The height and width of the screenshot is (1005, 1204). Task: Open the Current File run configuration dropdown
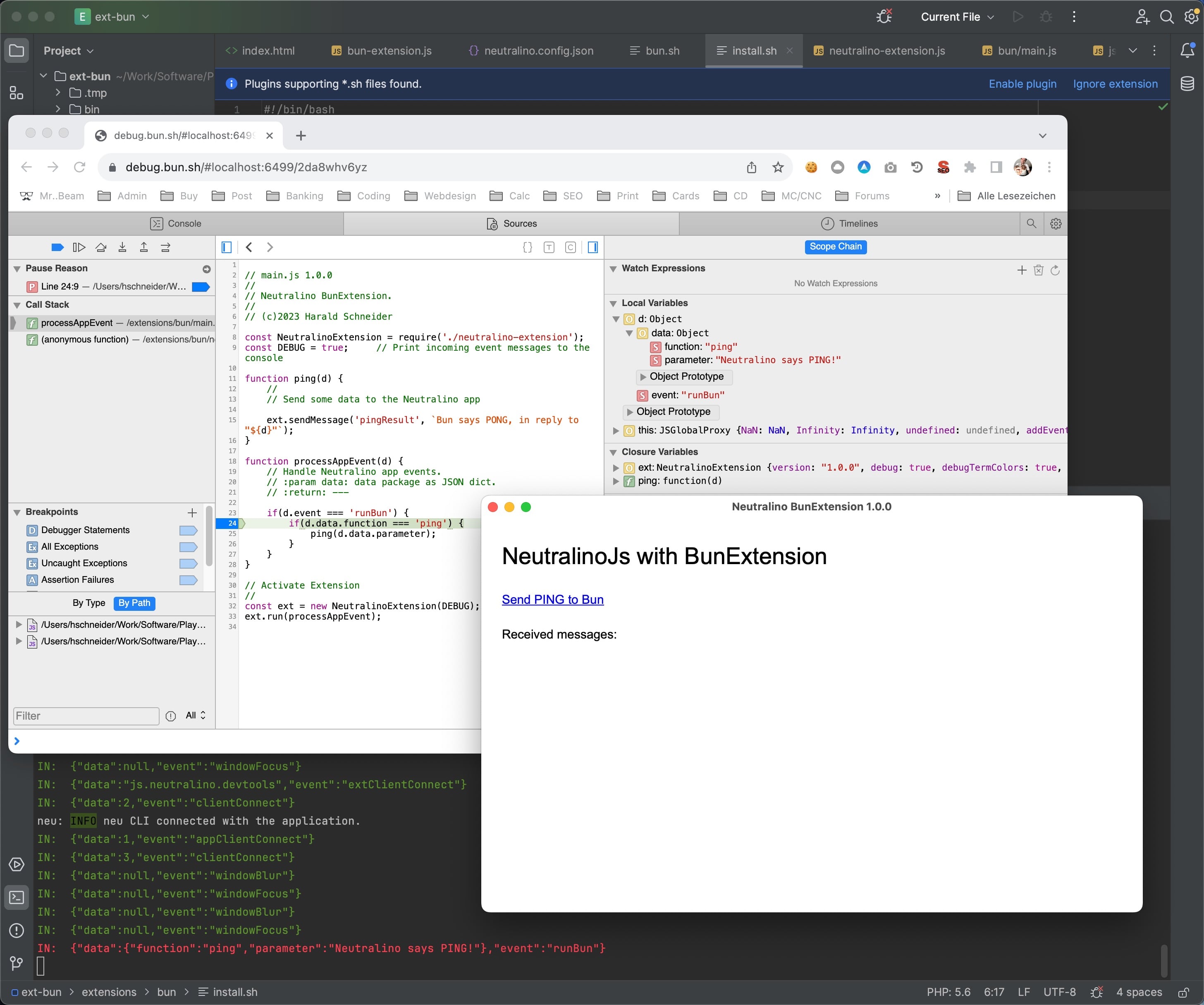tap(958, 17)
